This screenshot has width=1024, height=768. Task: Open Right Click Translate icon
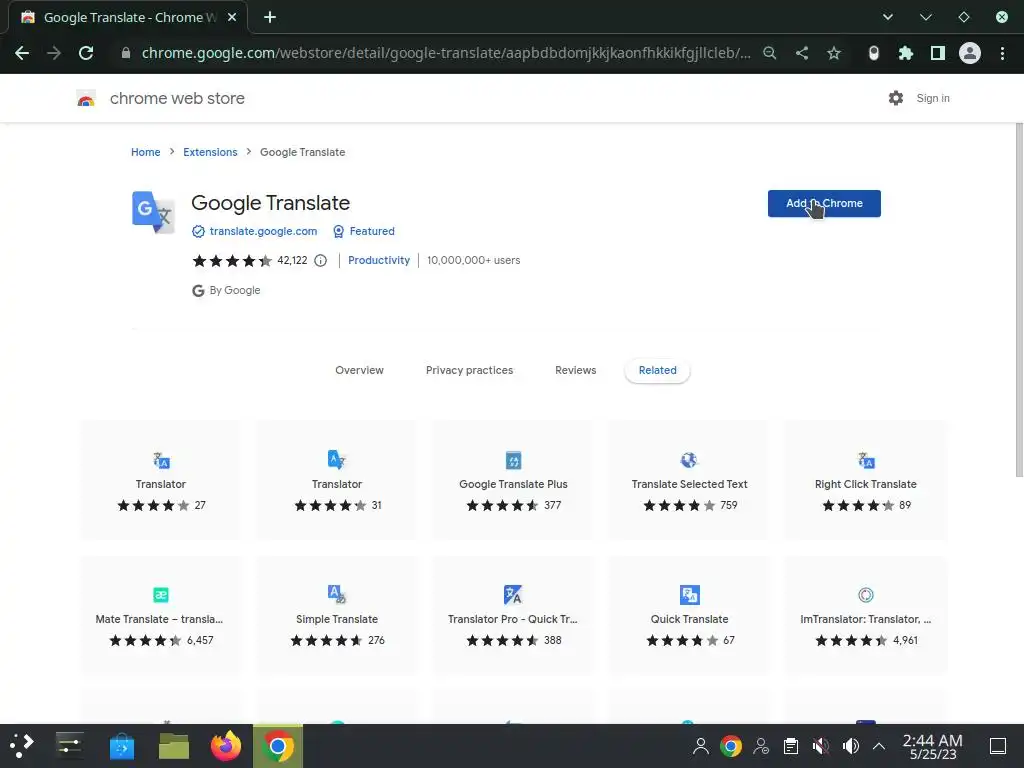click(x=866, y=460)
